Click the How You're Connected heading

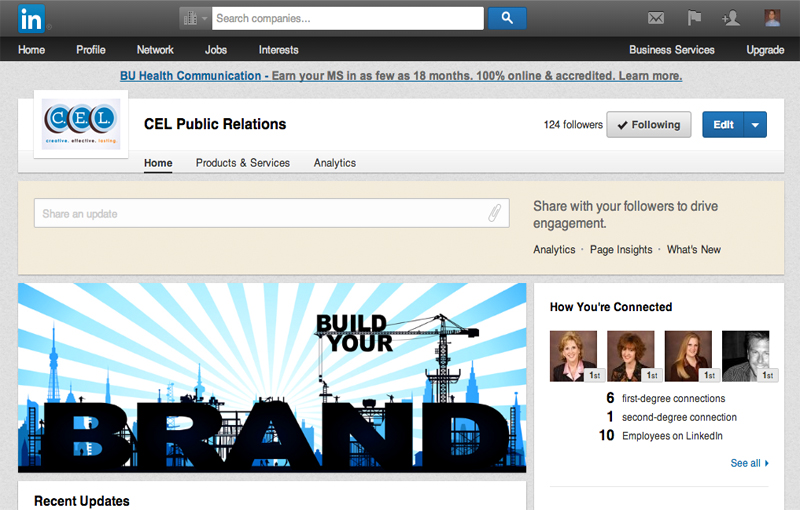tap(611, 307)
